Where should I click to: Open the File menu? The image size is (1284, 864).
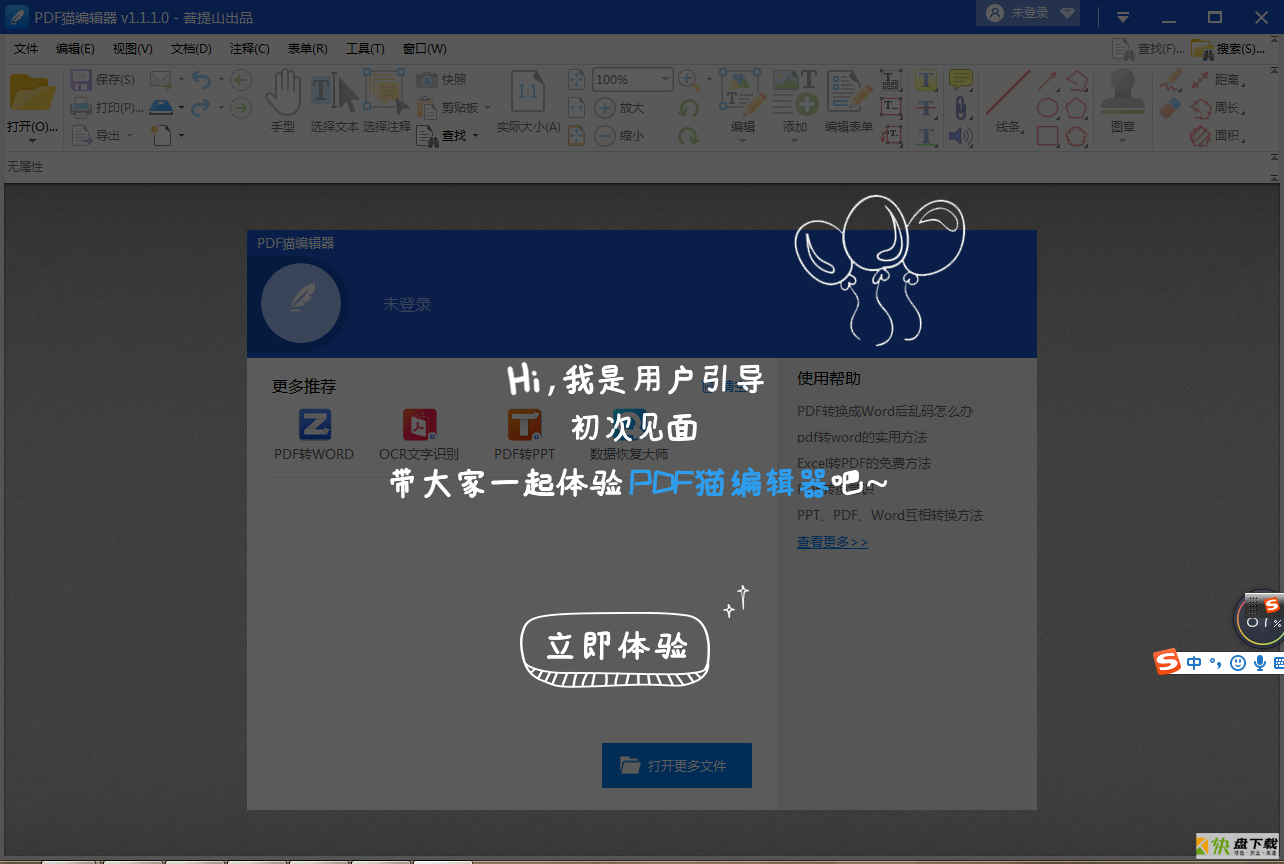click(x=26, y=49)
